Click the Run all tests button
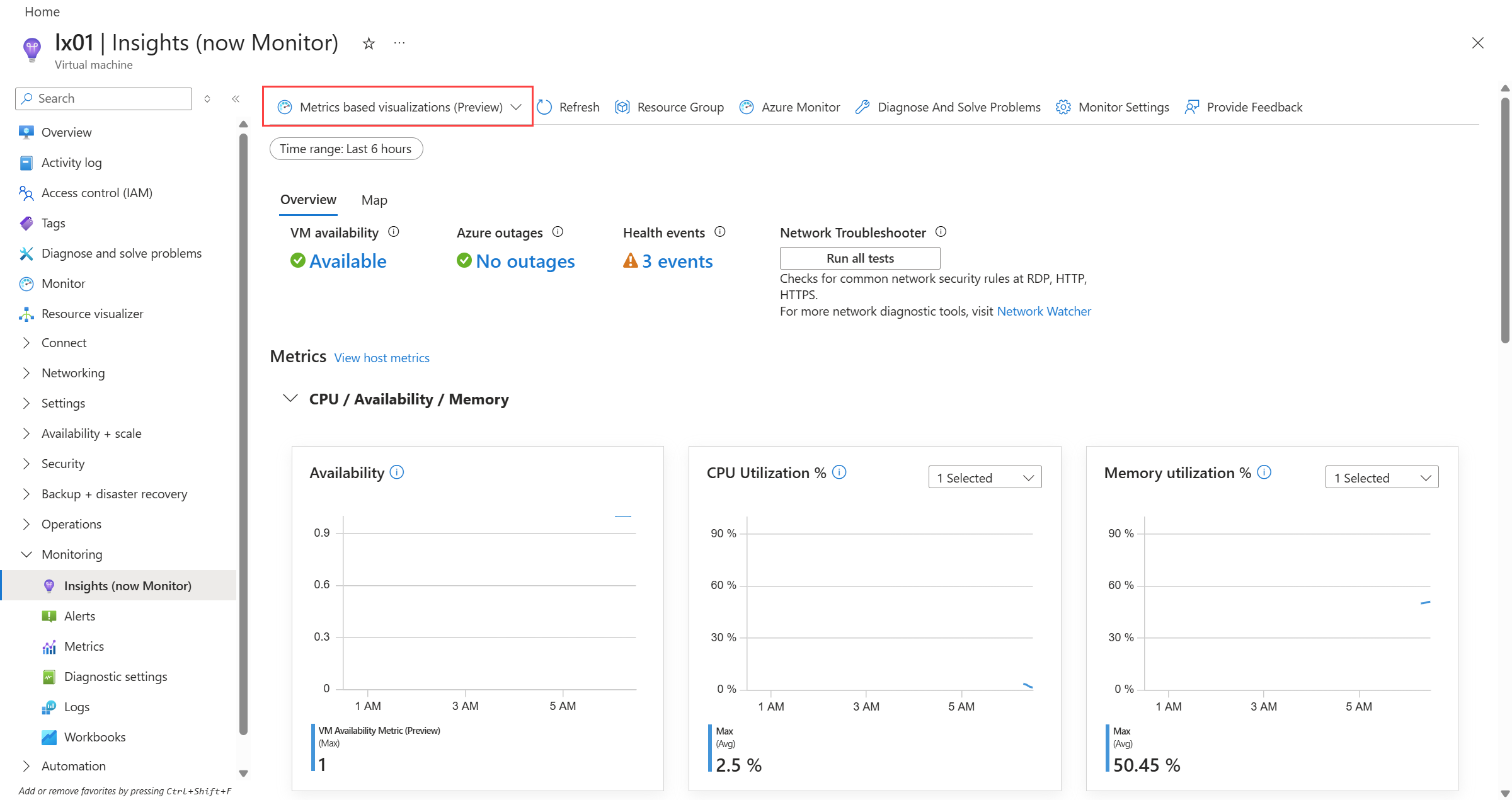Image resolution: width=1512 pixels, height=800 pixels. [x=860, y=258]
